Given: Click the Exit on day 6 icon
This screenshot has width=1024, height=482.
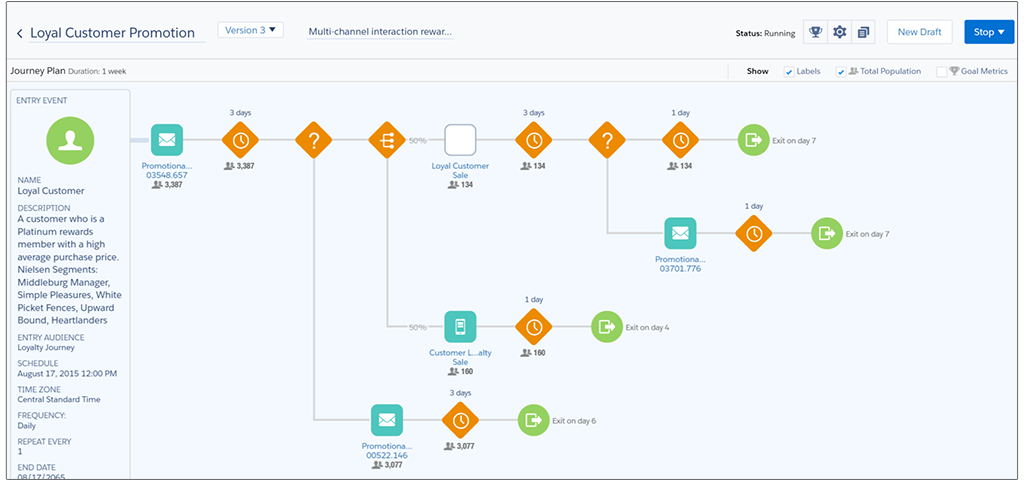Looking at the screenshot, I should [534, 420].
